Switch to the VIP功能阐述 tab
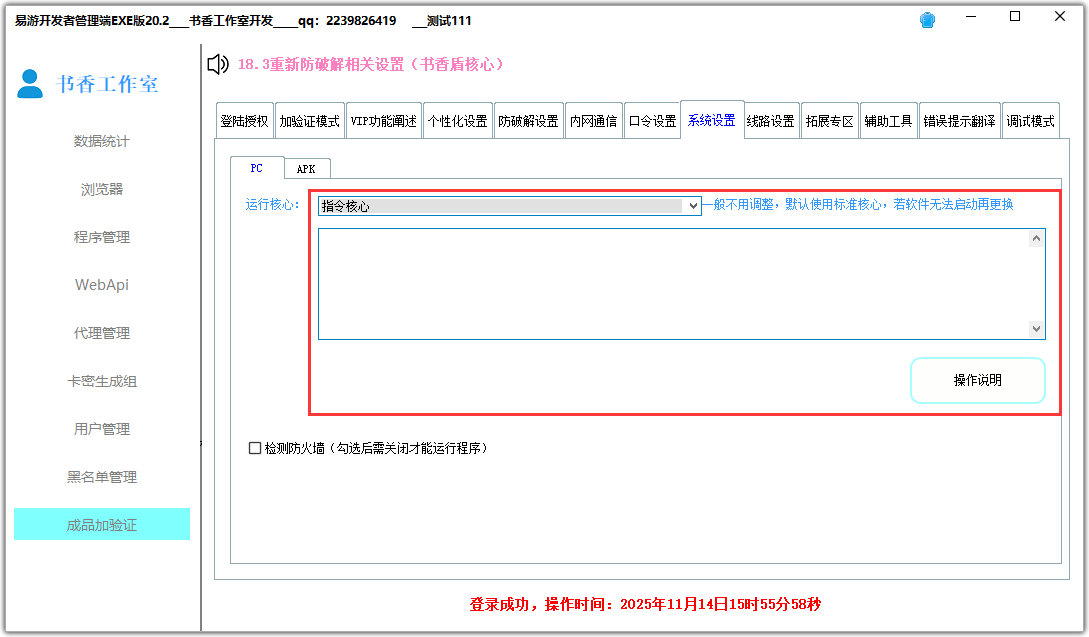This screenshot has width=1089, height=637. click(x=383, y=121)
